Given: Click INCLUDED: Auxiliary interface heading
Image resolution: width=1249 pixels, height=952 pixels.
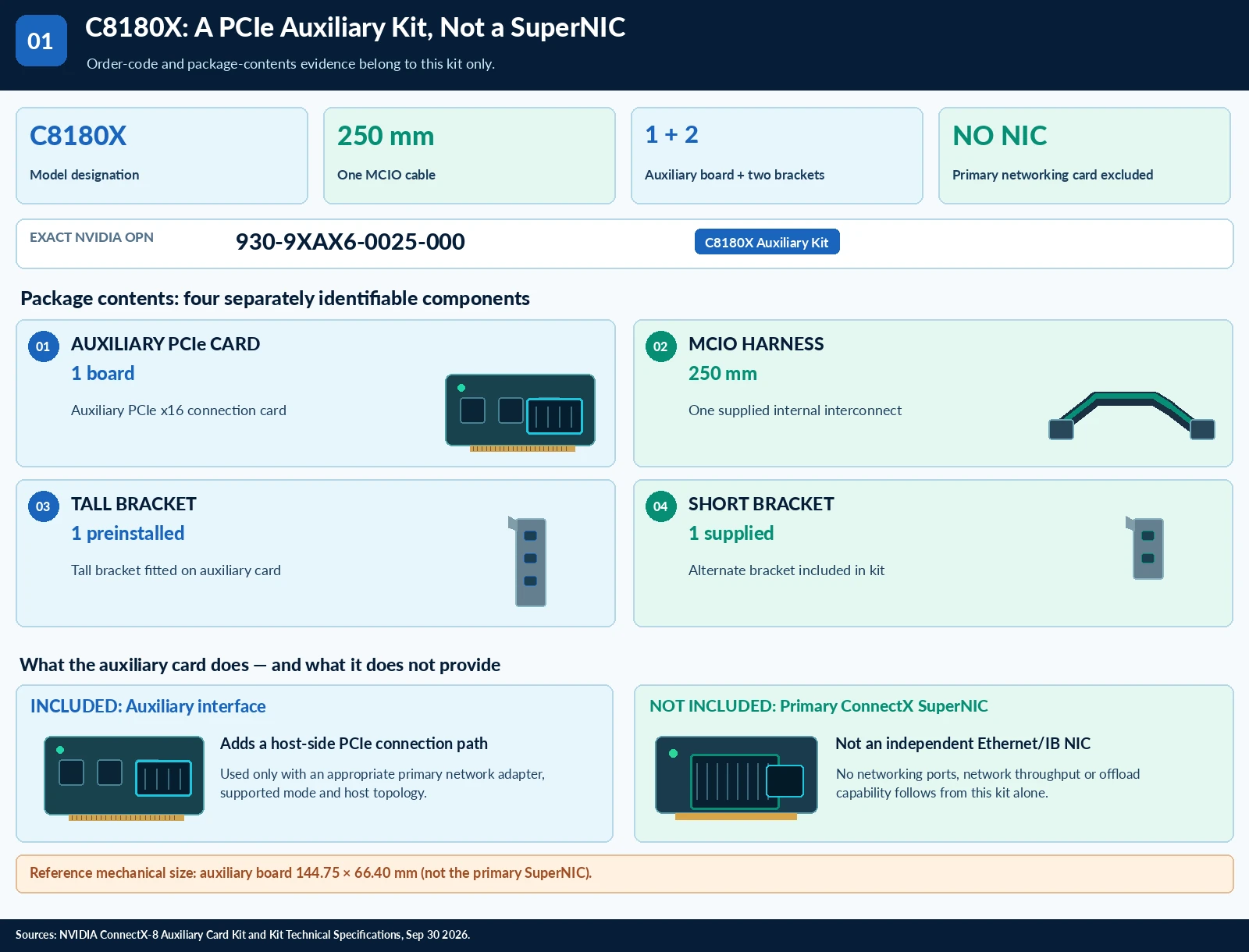Looking at the screenshot, I should (148, 706).
